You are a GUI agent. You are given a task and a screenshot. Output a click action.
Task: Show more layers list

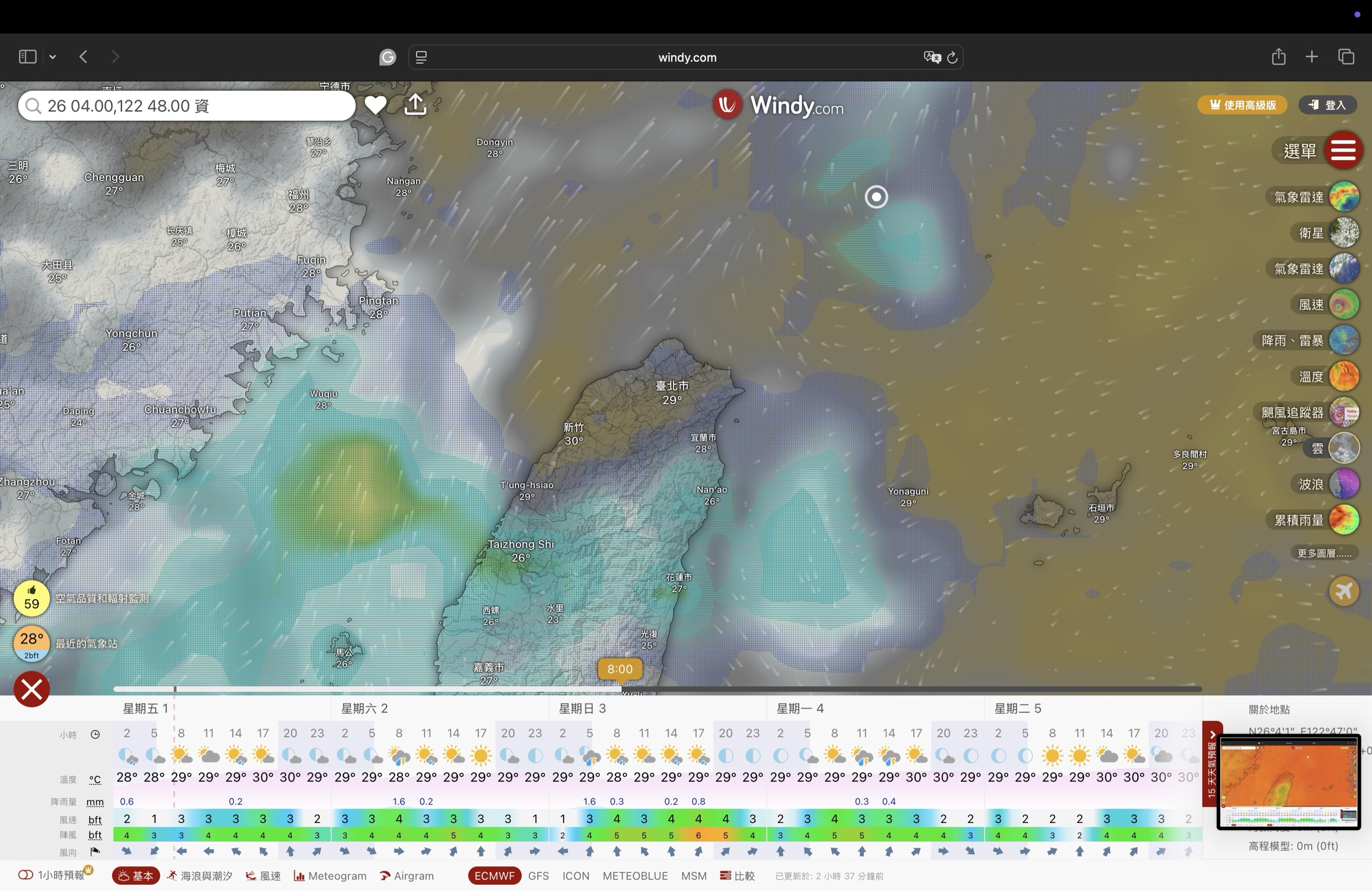tap(1324, 553)
